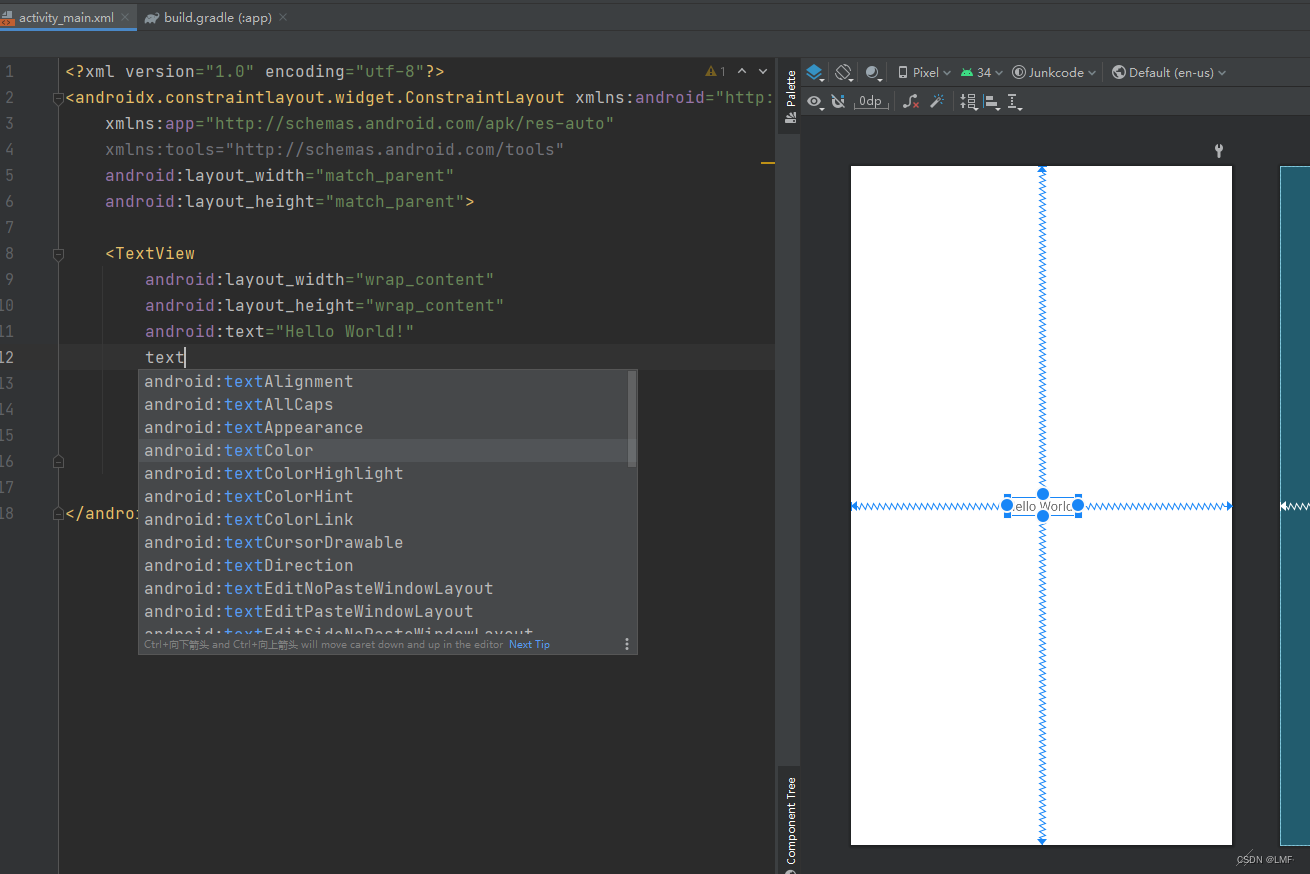Open the Guidelines helper icon
The width and height of the screenshot is (1310, 874).
point(1014,101)
